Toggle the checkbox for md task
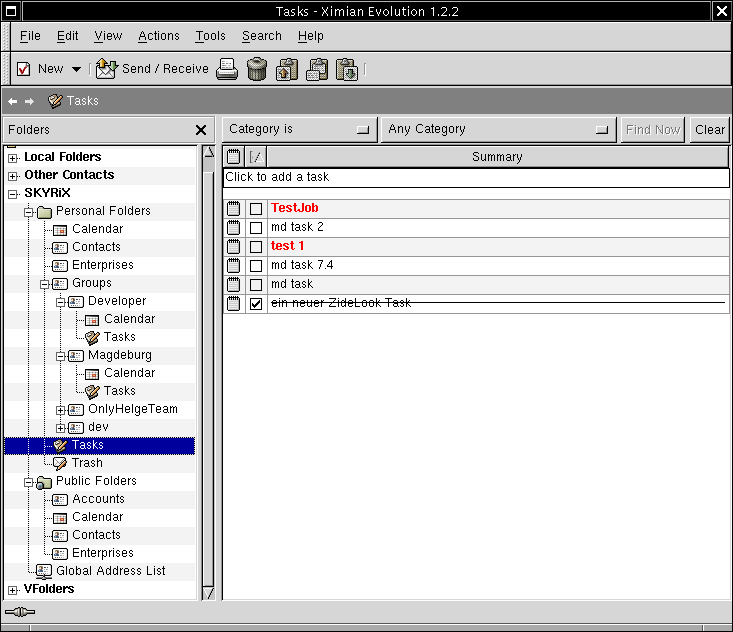 pyautogui.click(x=256, y=285)
